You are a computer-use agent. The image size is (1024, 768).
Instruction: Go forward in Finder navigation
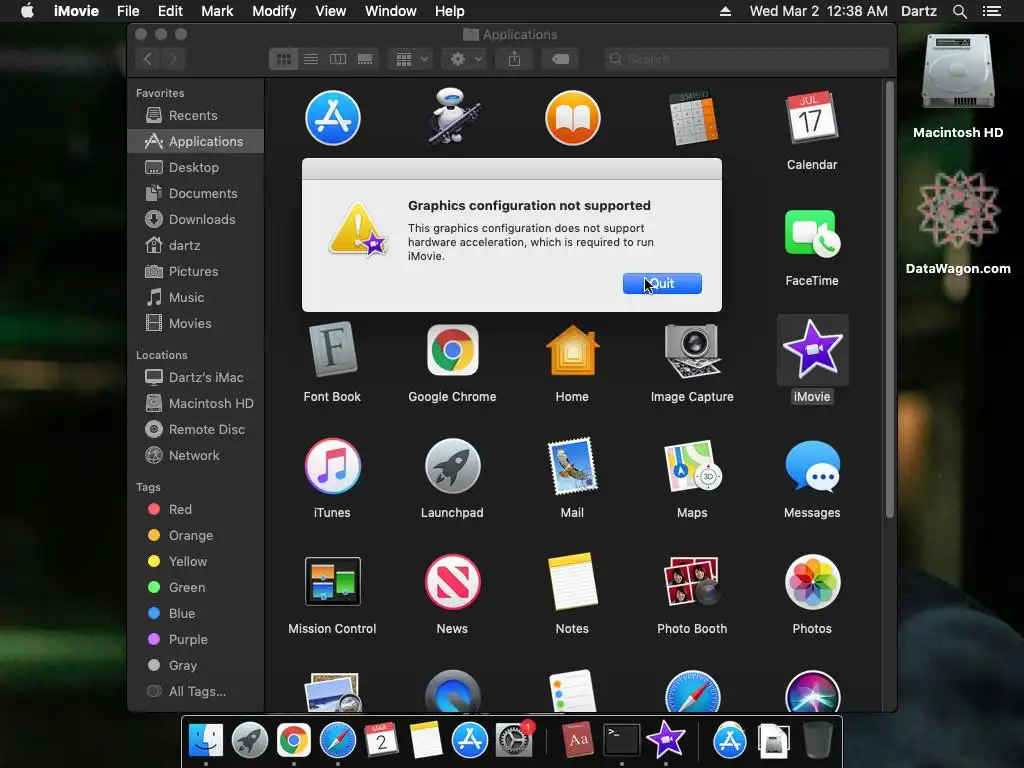tap(173, 59)
